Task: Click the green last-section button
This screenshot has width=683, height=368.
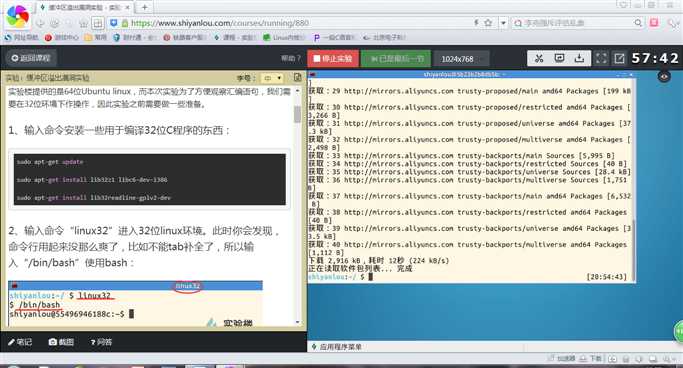Action: click(396, 58)
